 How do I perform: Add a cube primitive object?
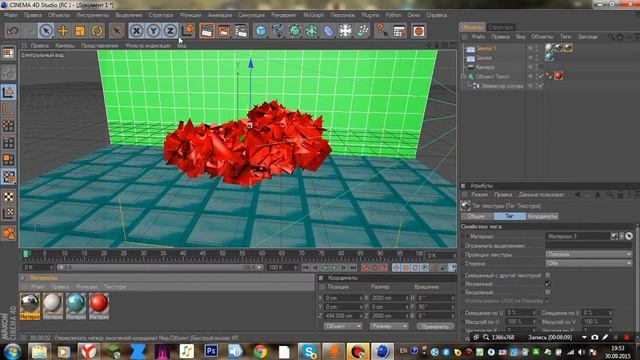click(x=260, y=31)
